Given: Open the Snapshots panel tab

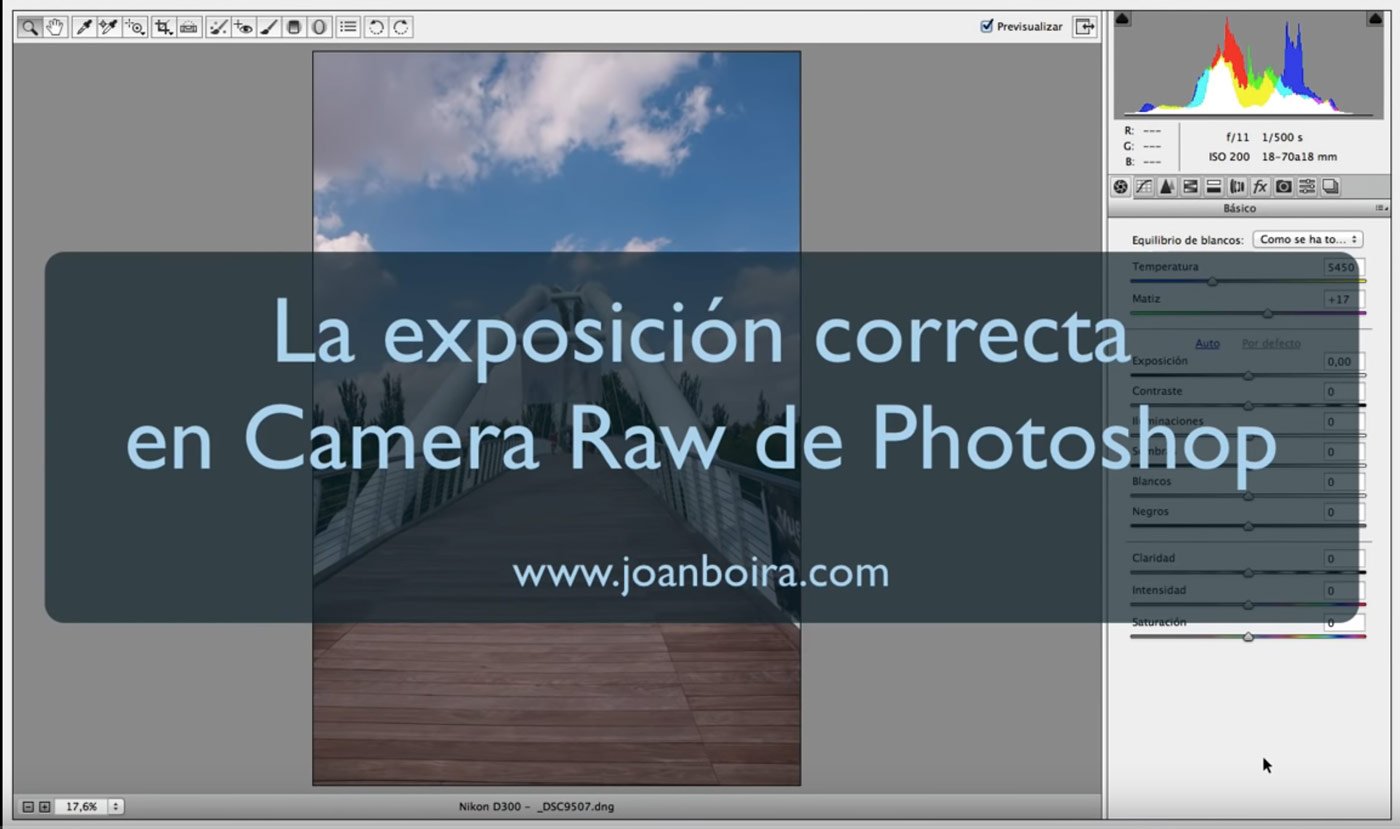Looking at the screenshot, I should (x=1330, y=187).
